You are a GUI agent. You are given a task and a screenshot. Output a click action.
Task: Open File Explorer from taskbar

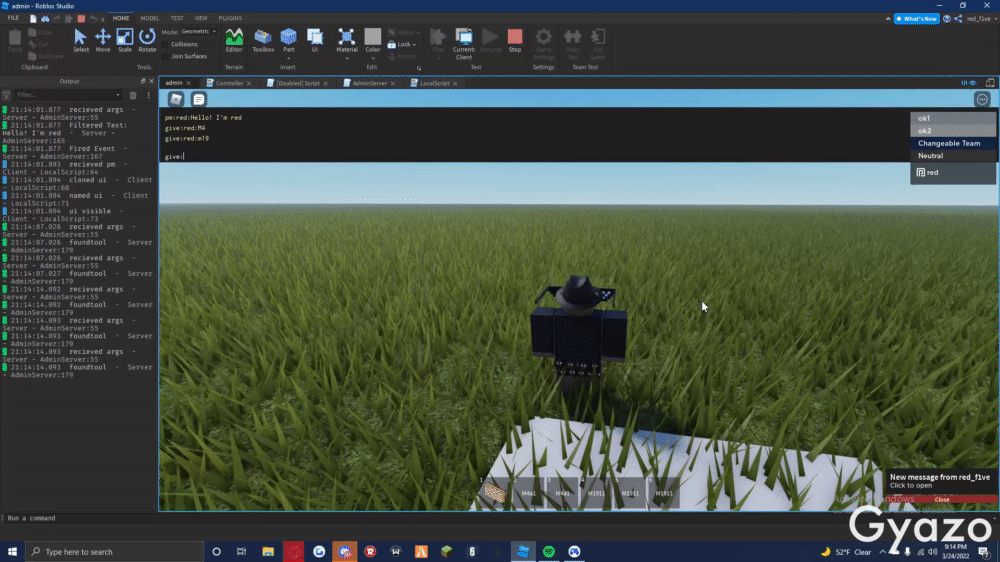(268, 552)
